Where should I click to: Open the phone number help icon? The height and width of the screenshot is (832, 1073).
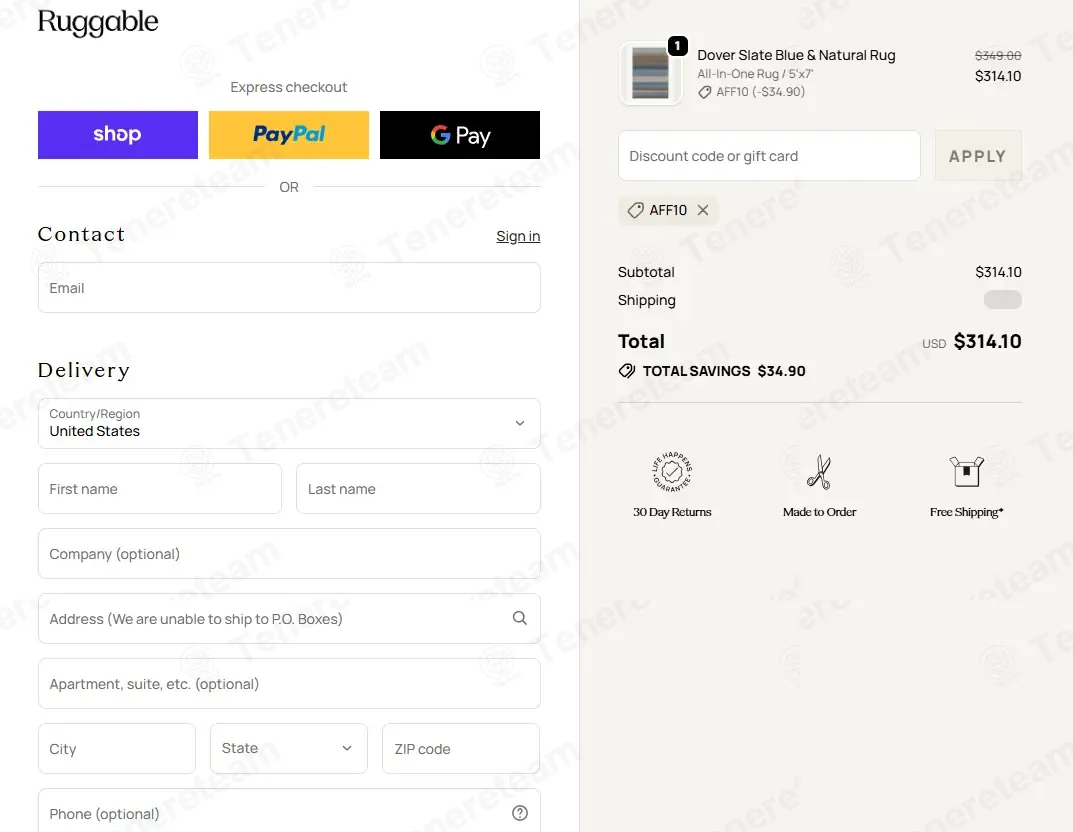click(520, 813)
